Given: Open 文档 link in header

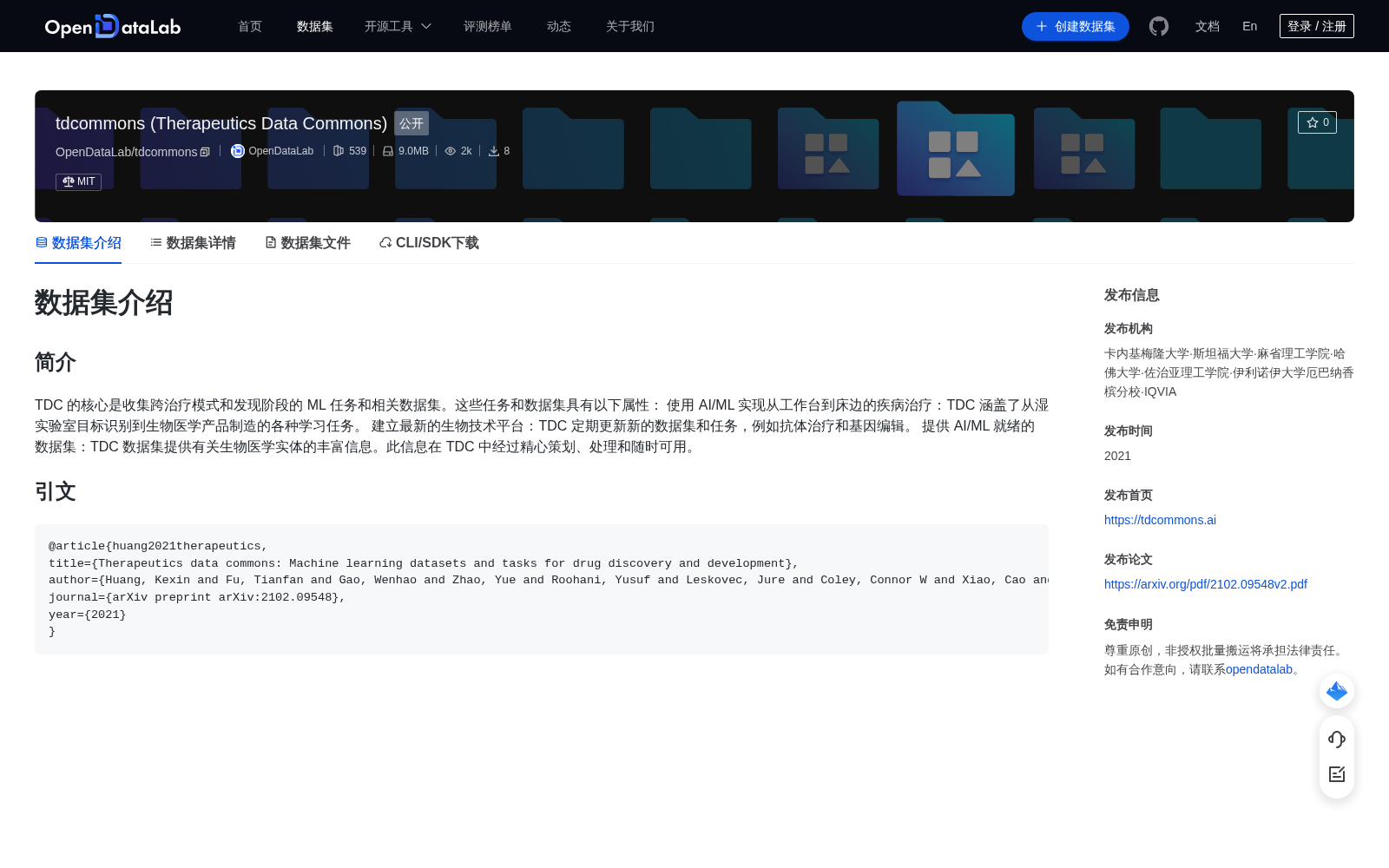Looking at the screenshot, I should coord(1208,26).
